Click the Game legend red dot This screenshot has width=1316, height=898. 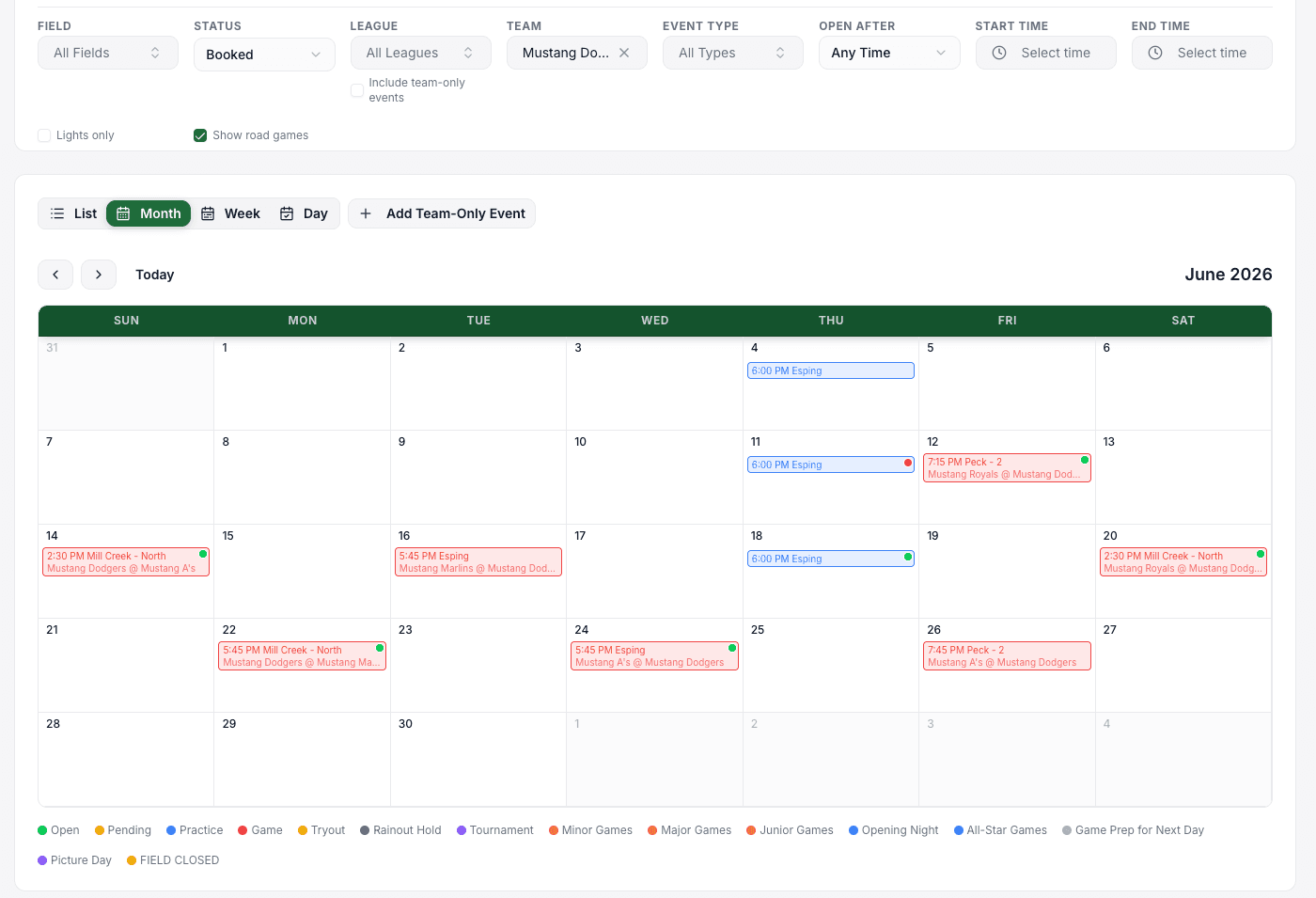[x=243, y=830]
